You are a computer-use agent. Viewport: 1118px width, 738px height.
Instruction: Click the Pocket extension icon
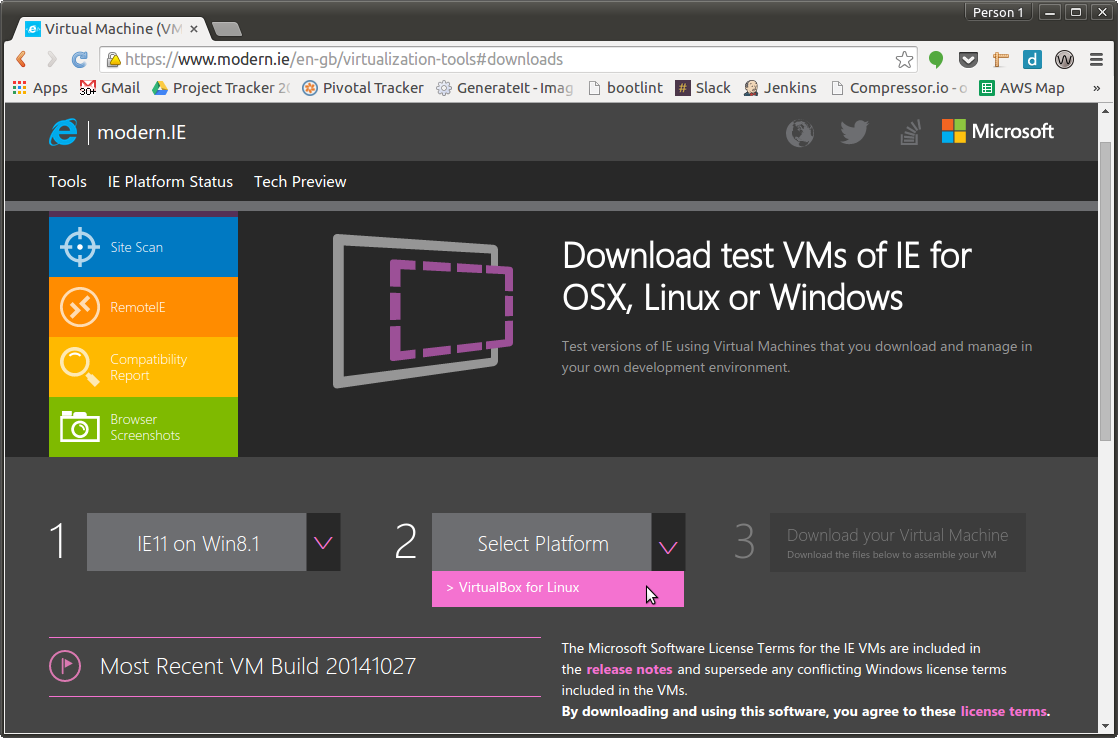click(x=968, y=60)
